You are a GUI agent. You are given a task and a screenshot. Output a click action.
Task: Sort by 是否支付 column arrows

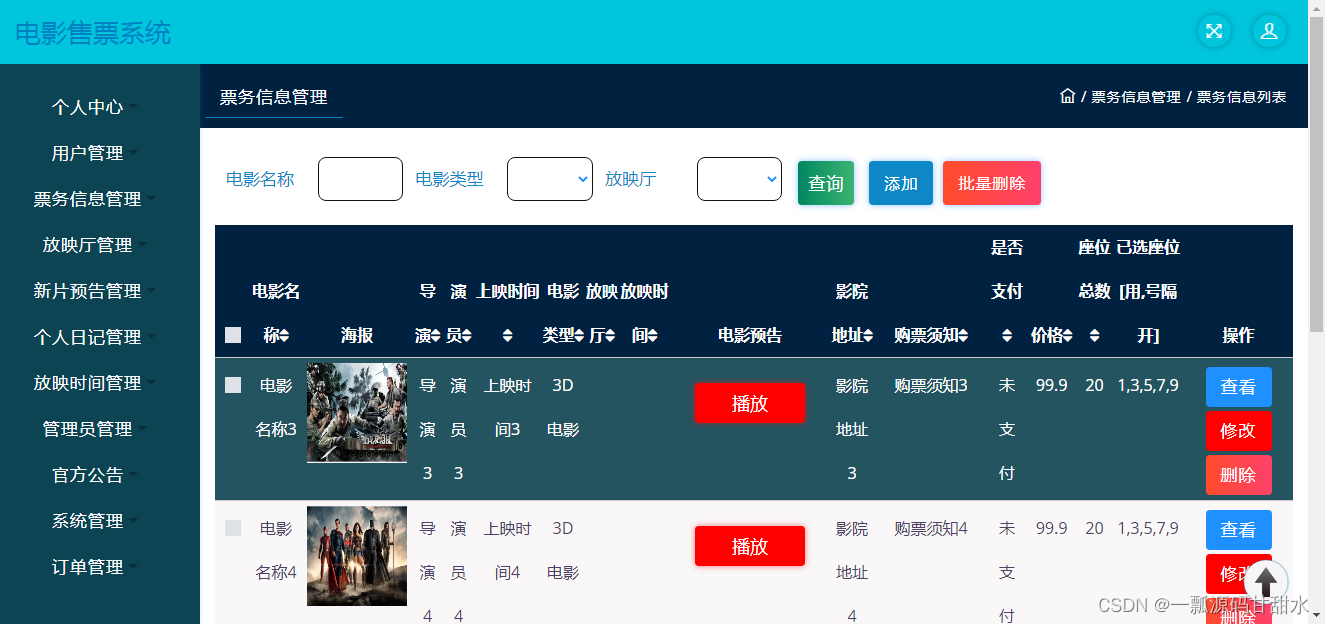[x=1007, y=336]
